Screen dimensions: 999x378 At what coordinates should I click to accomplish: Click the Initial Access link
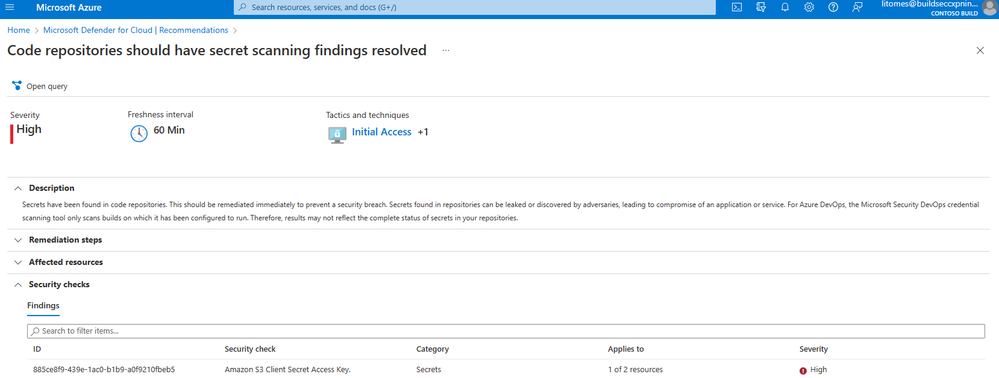382,132
